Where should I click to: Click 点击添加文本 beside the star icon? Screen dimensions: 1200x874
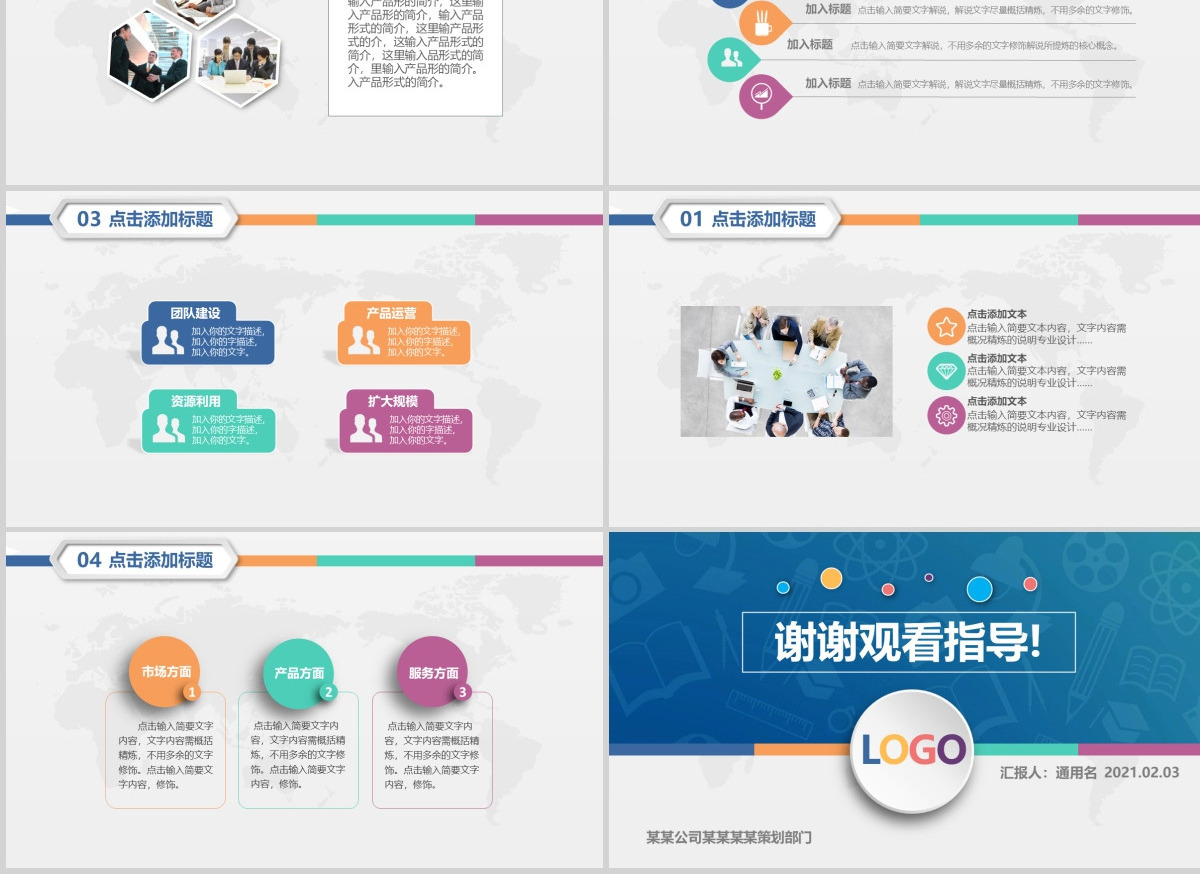pyautogui.click(x=996, y=314)
